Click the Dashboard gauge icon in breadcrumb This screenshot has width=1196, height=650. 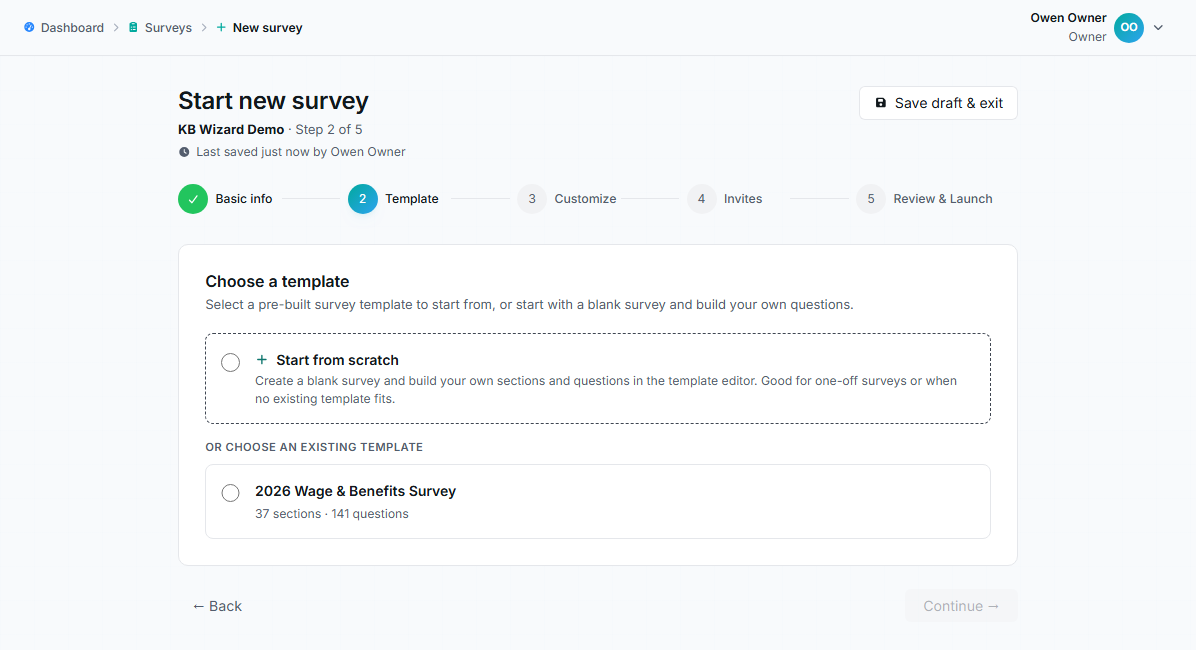point(29,27)
